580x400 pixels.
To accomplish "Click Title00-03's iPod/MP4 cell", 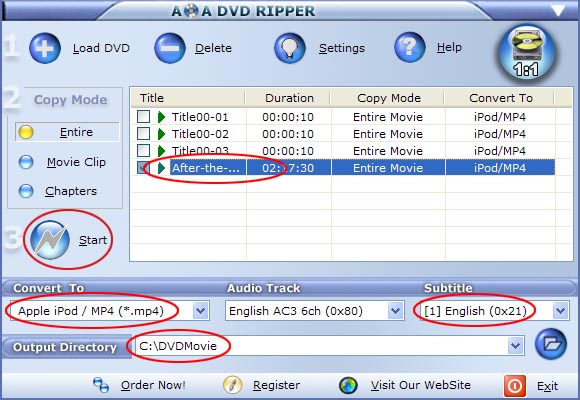I will [500, 151].
